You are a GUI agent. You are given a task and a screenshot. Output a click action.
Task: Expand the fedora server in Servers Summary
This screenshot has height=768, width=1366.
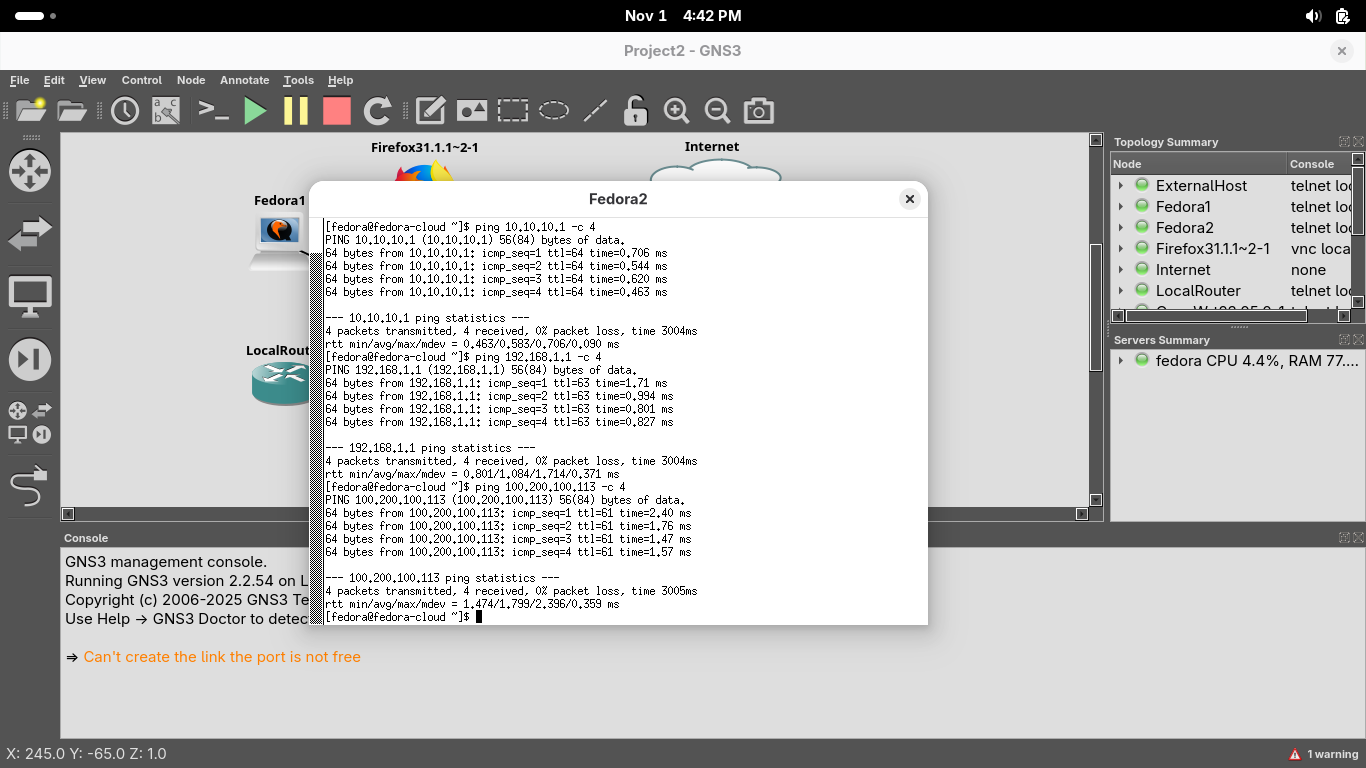(x=1120, y=361)
